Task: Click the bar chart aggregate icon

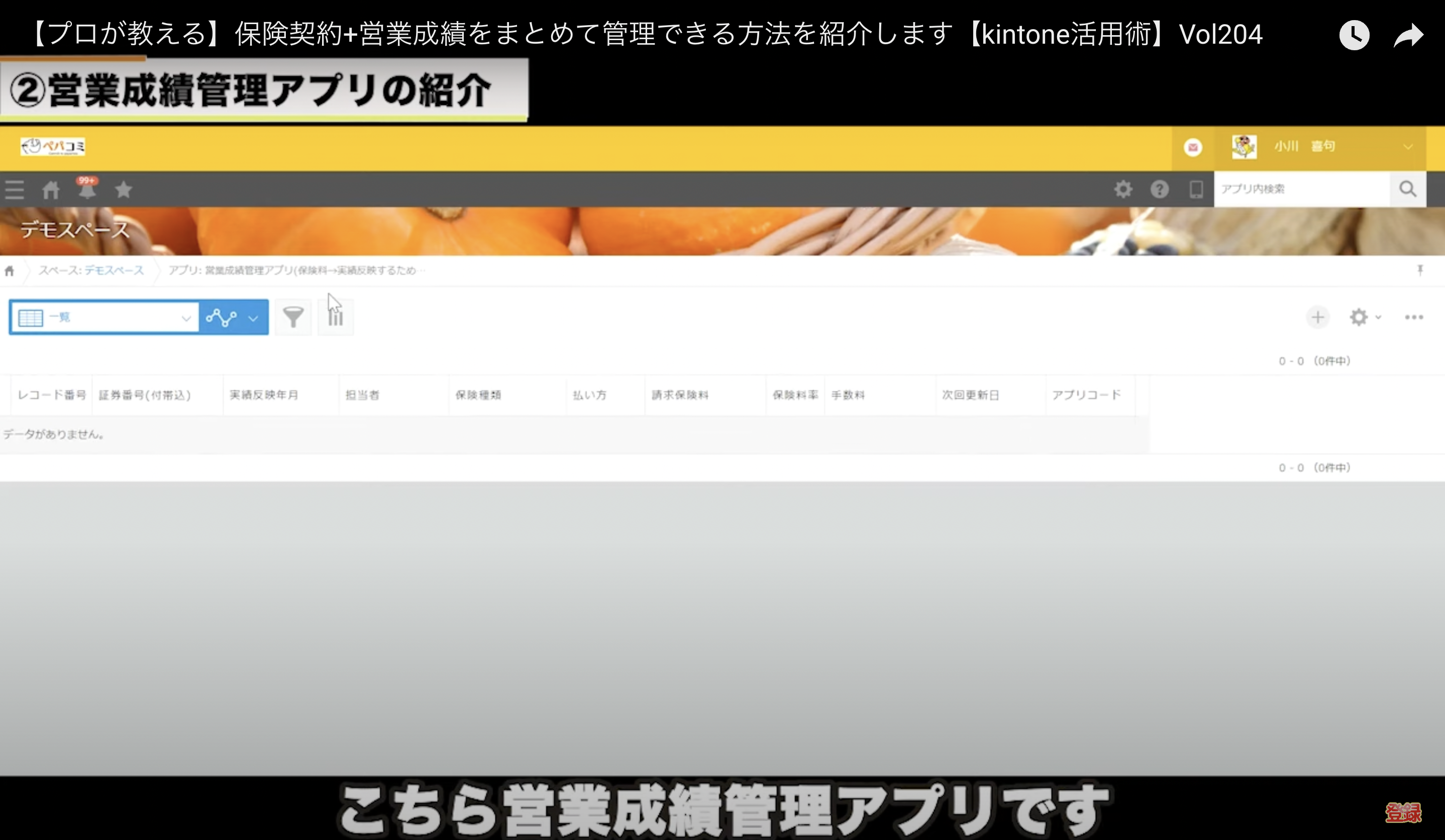Action: point(336,317)
